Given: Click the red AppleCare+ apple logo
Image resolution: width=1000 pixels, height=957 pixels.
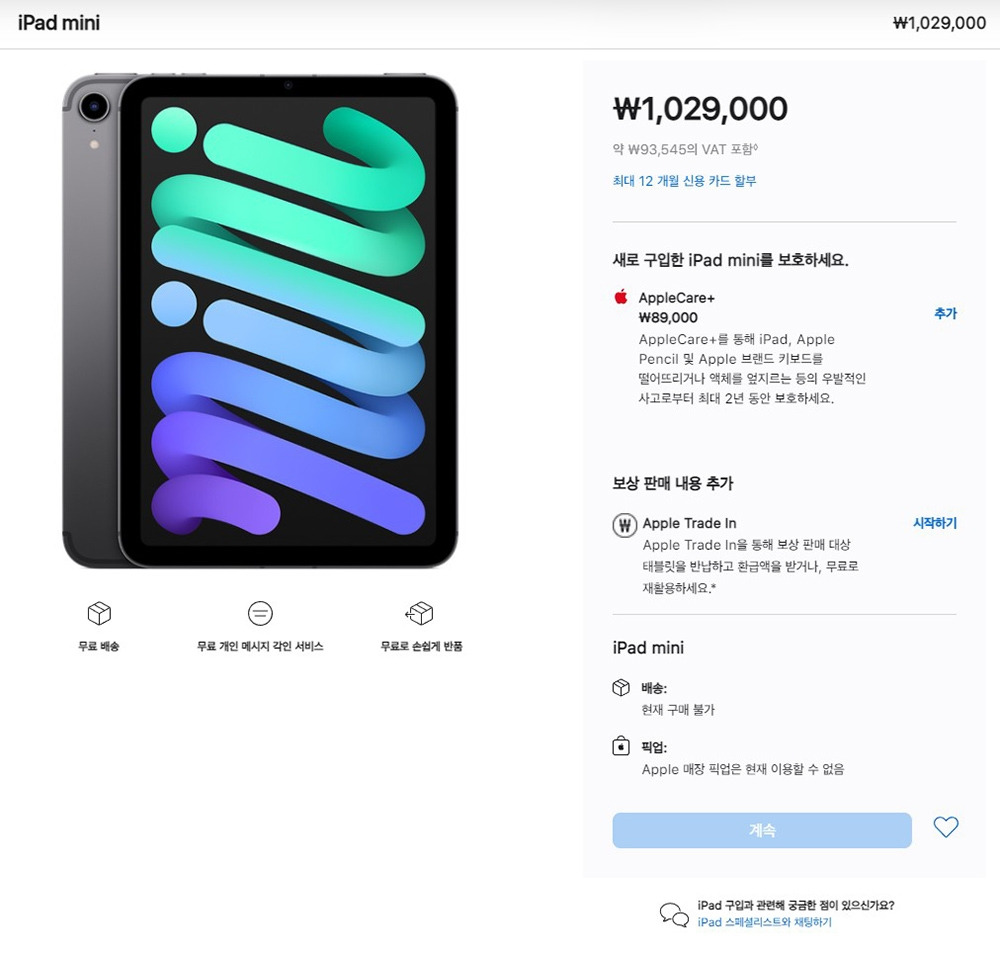Looking at the screenshot, I should tap(621, 296).
